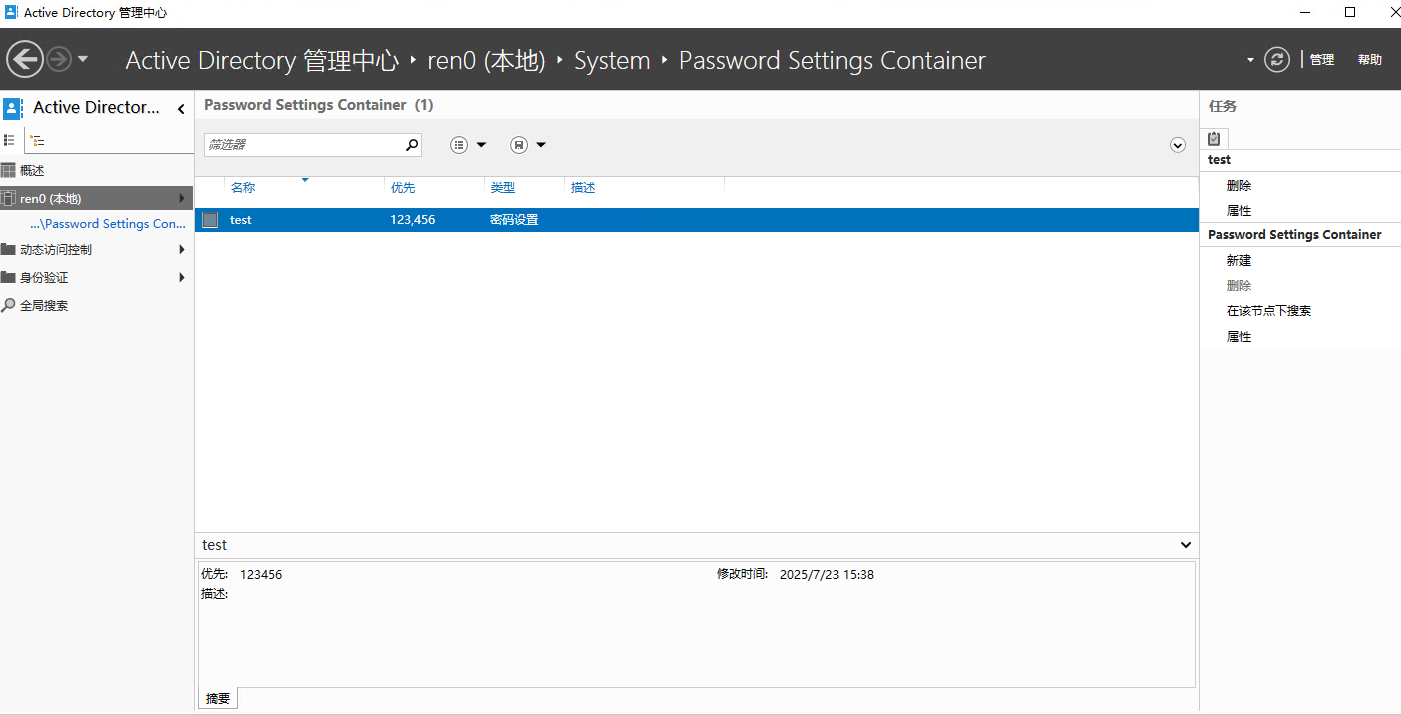Viewport: 1401px width, 715px height.
Task: Click the Active Directory 管理中心 breadcrumb
Action: click(262, 60)
